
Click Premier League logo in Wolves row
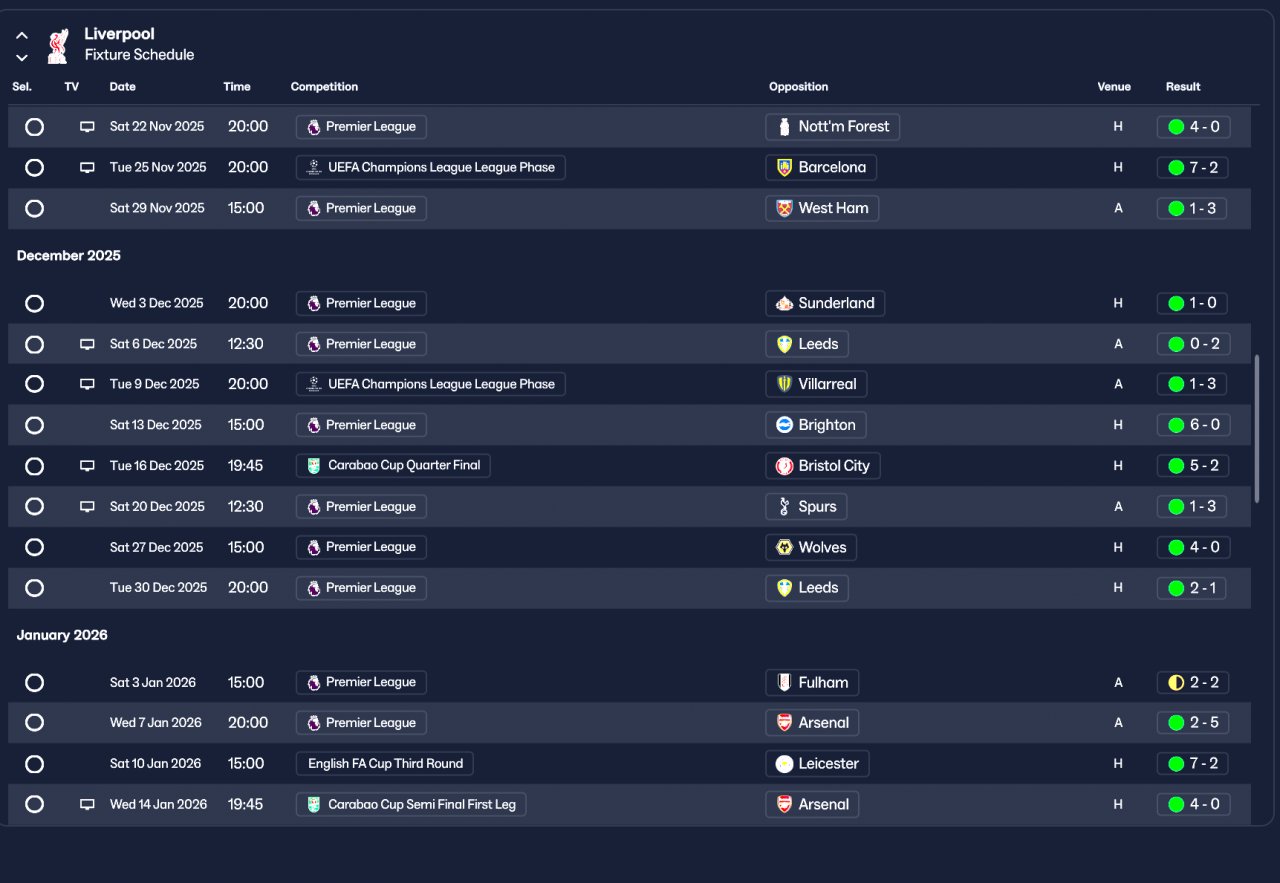[x=314, y=548]
